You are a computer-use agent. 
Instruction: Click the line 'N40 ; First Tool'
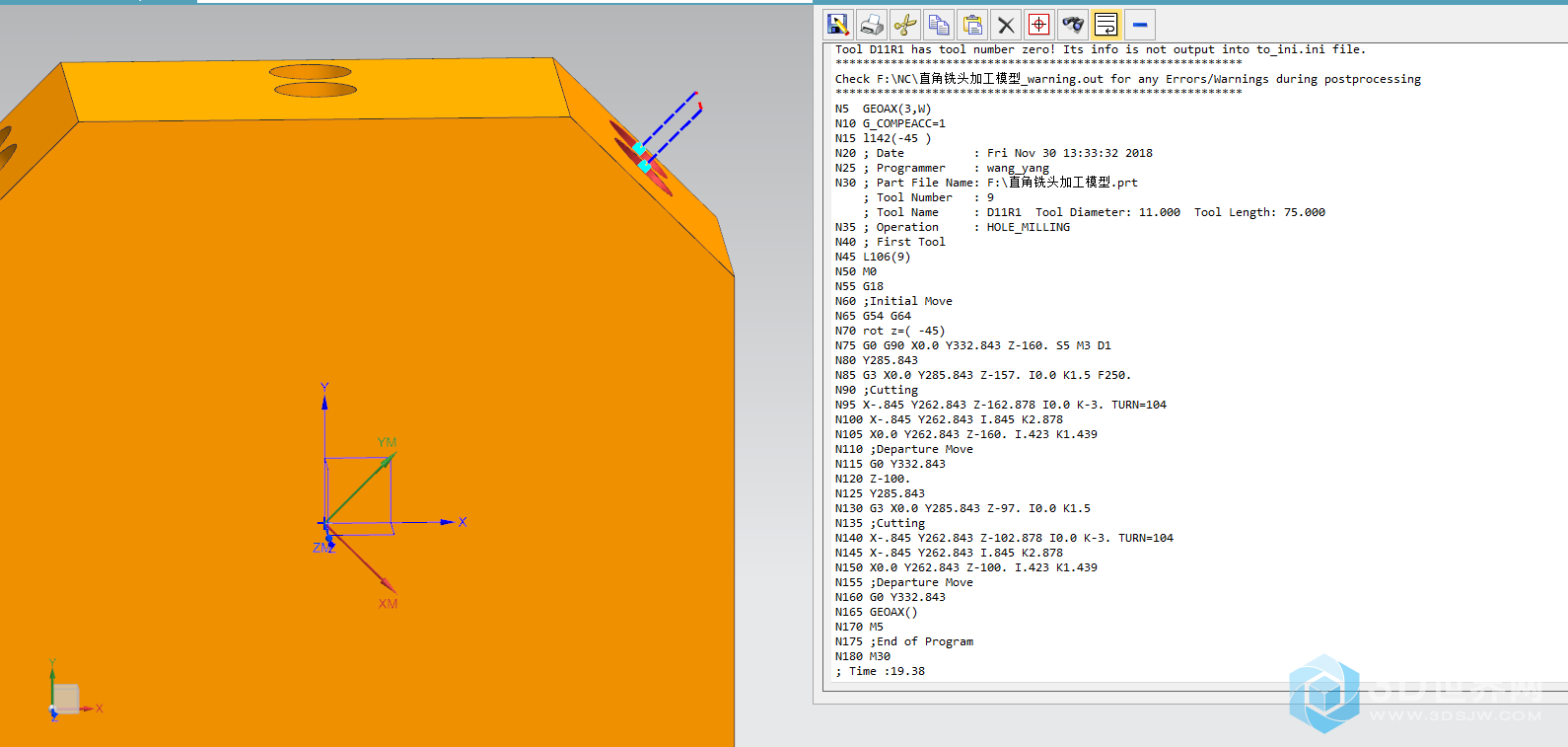[890, 242]
